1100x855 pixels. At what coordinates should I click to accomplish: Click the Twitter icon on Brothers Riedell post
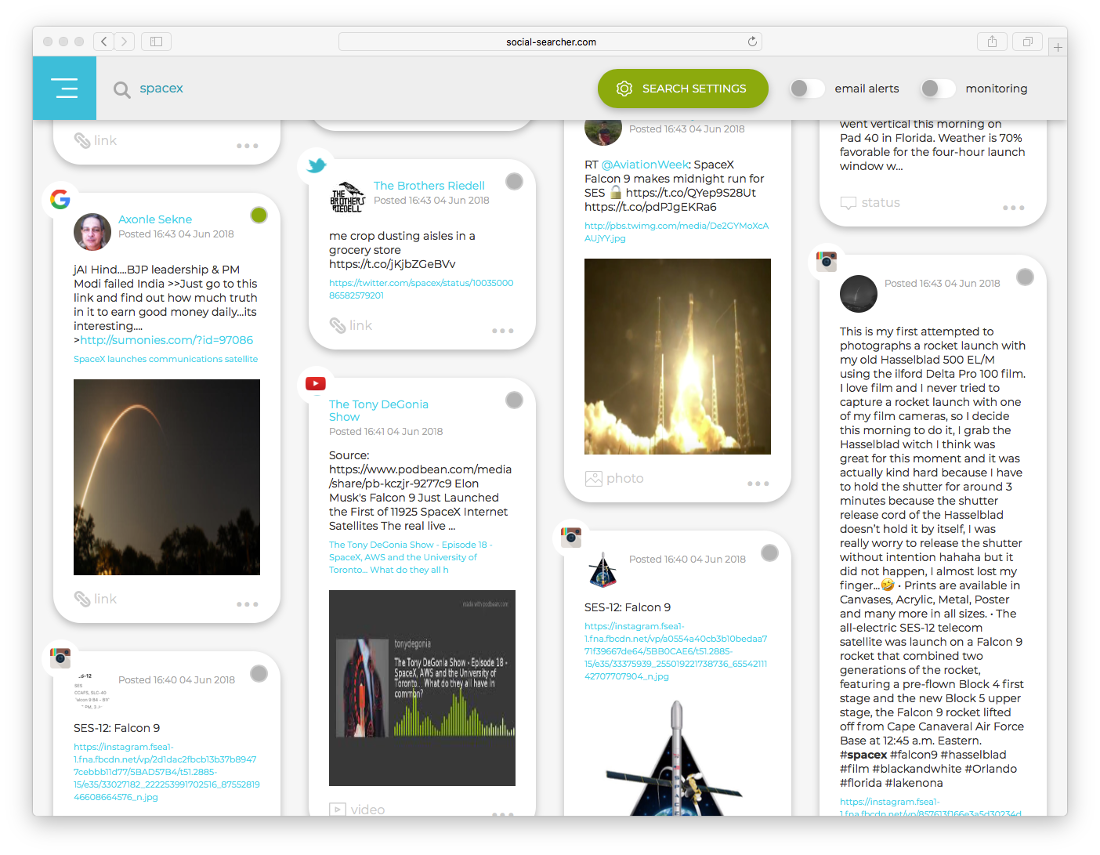316,166
